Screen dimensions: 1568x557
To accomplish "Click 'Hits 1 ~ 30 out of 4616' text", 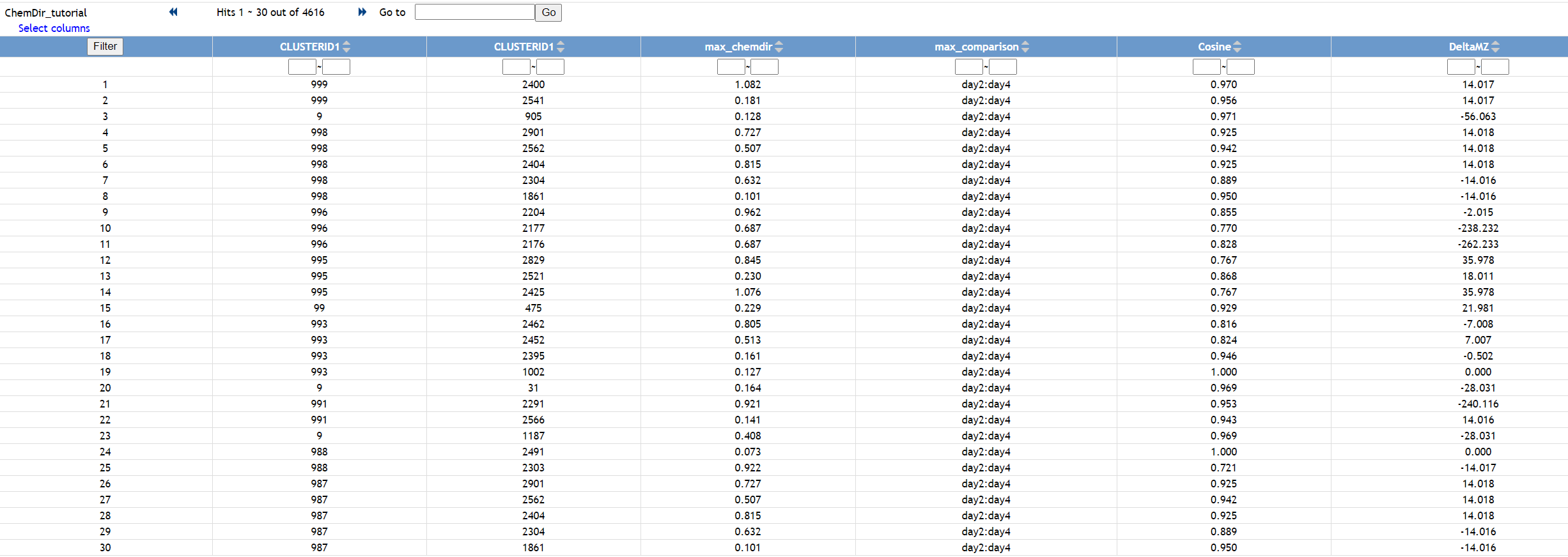I will [x=270, y=12].
